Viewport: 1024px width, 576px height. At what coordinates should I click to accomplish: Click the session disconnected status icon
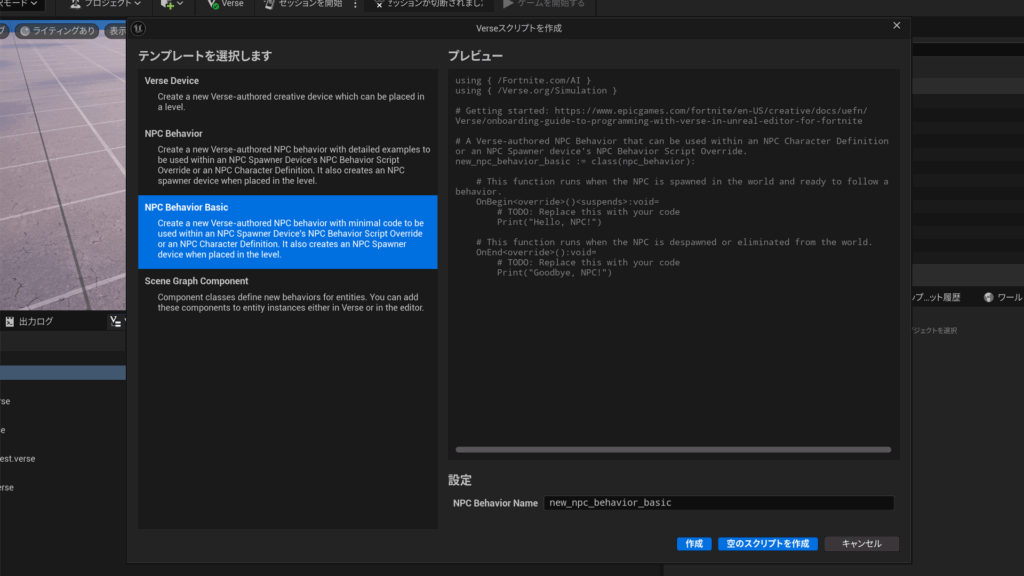(x=379, y=4)
